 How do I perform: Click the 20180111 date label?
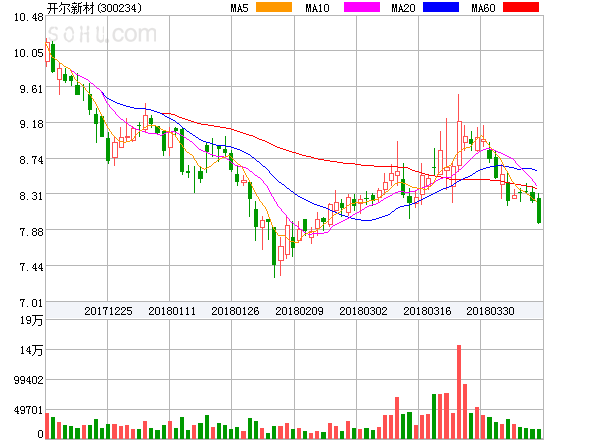click(x=172, y=311)
